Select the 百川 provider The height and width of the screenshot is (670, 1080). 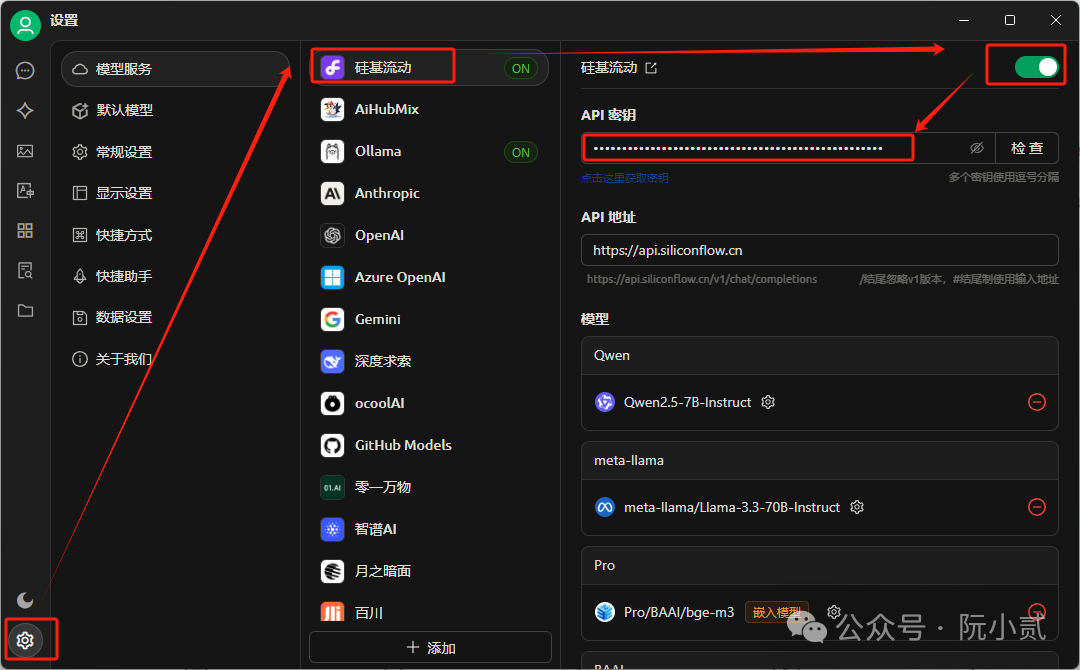point(428,612)
